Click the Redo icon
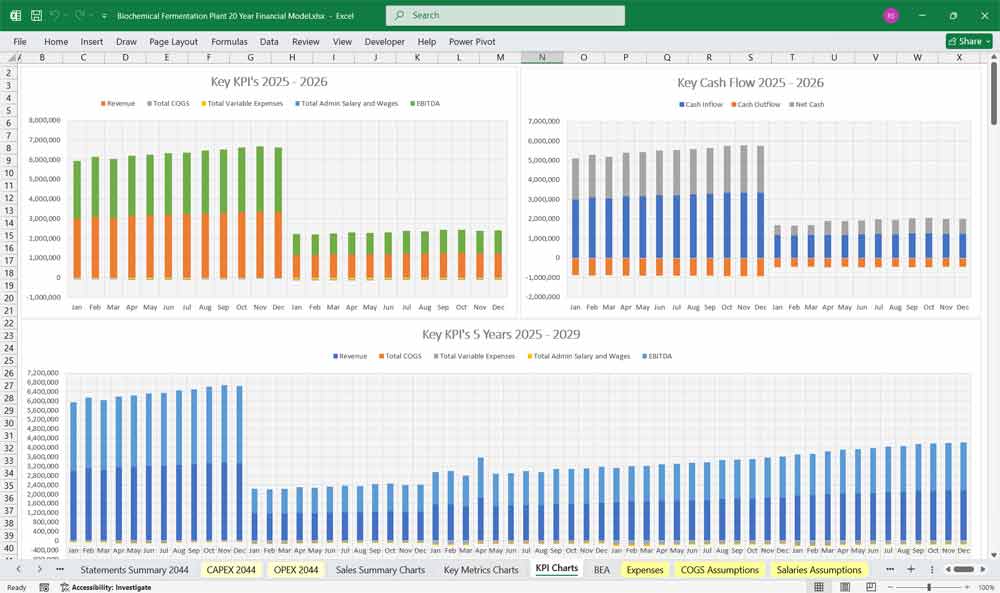Screen dimensions: 1000x593 click(77, 15)
